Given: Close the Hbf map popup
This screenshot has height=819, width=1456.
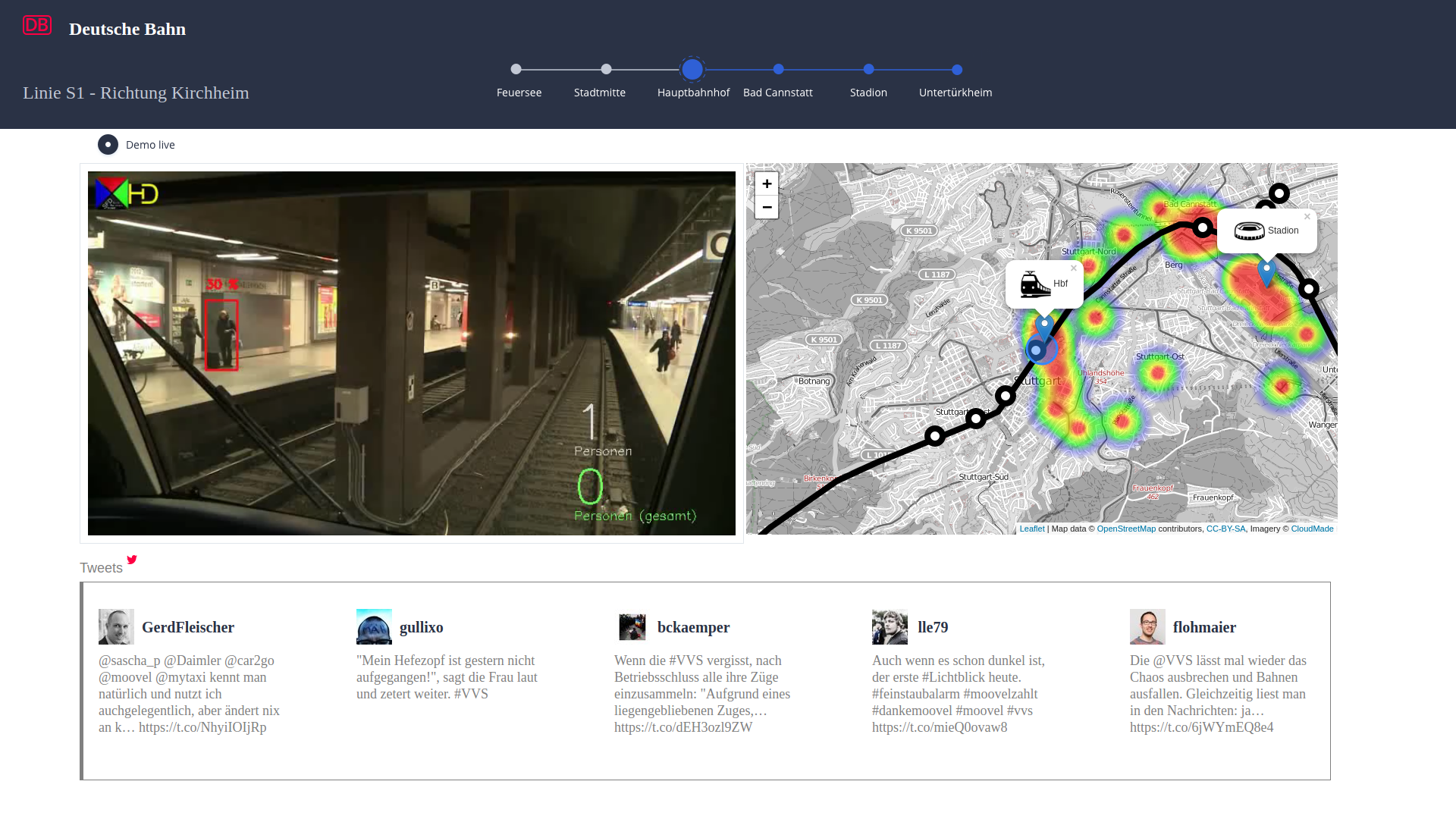Looking at the screenshot, I should pyautogui.click(x=1073, y=268).
